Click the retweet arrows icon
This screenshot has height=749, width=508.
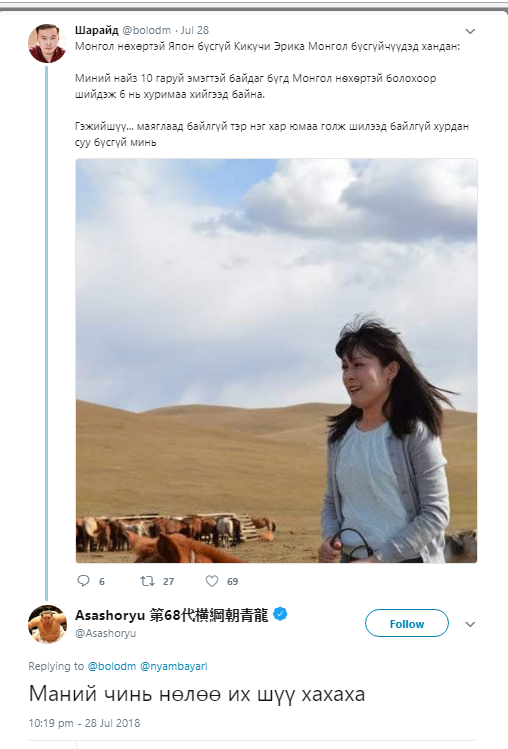(147, 581)
